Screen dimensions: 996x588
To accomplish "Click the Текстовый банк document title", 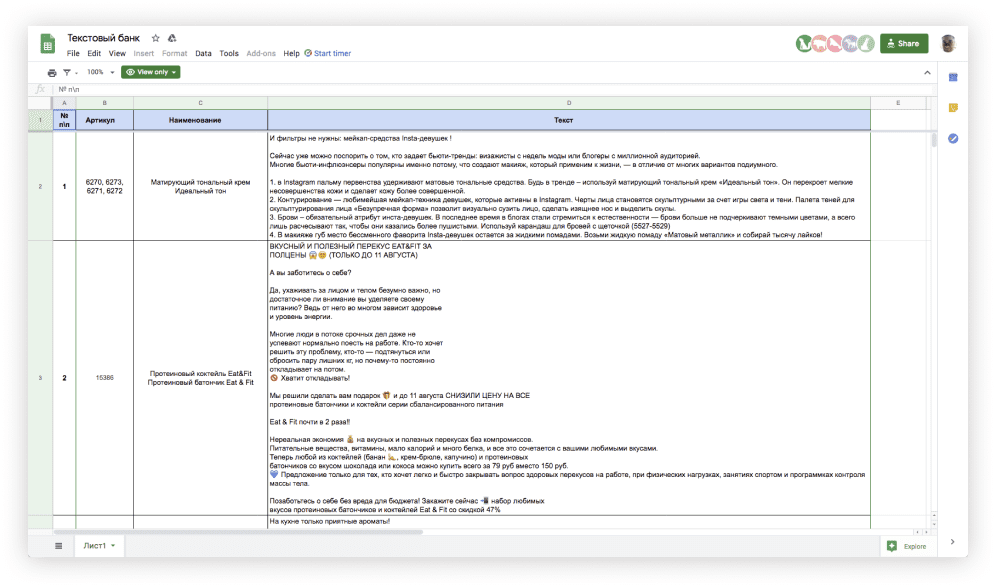I will pyautogui.click(x=104, y=38).
